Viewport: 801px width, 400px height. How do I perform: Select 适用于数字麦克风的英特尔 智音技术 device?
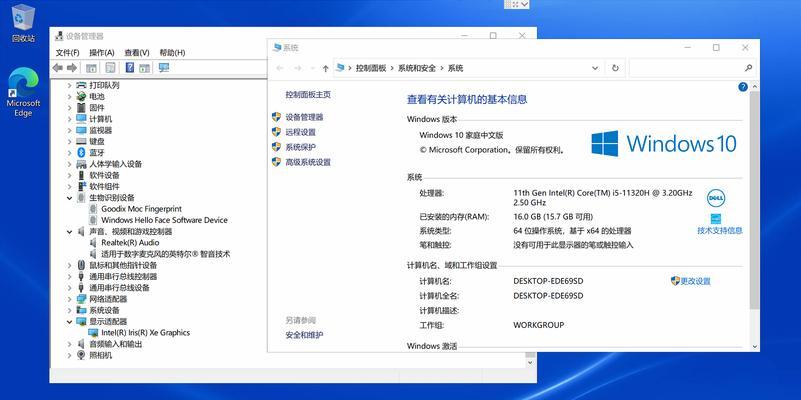click(x=166, y=254)
